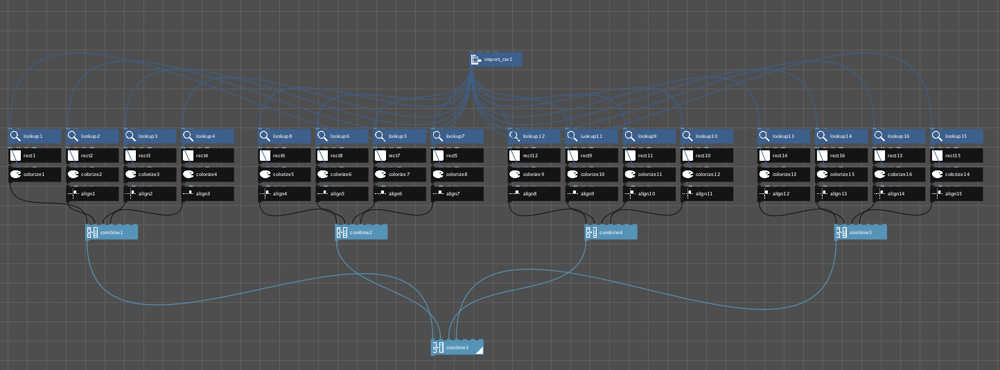Click the align icon on align15

tap(937, 193)
